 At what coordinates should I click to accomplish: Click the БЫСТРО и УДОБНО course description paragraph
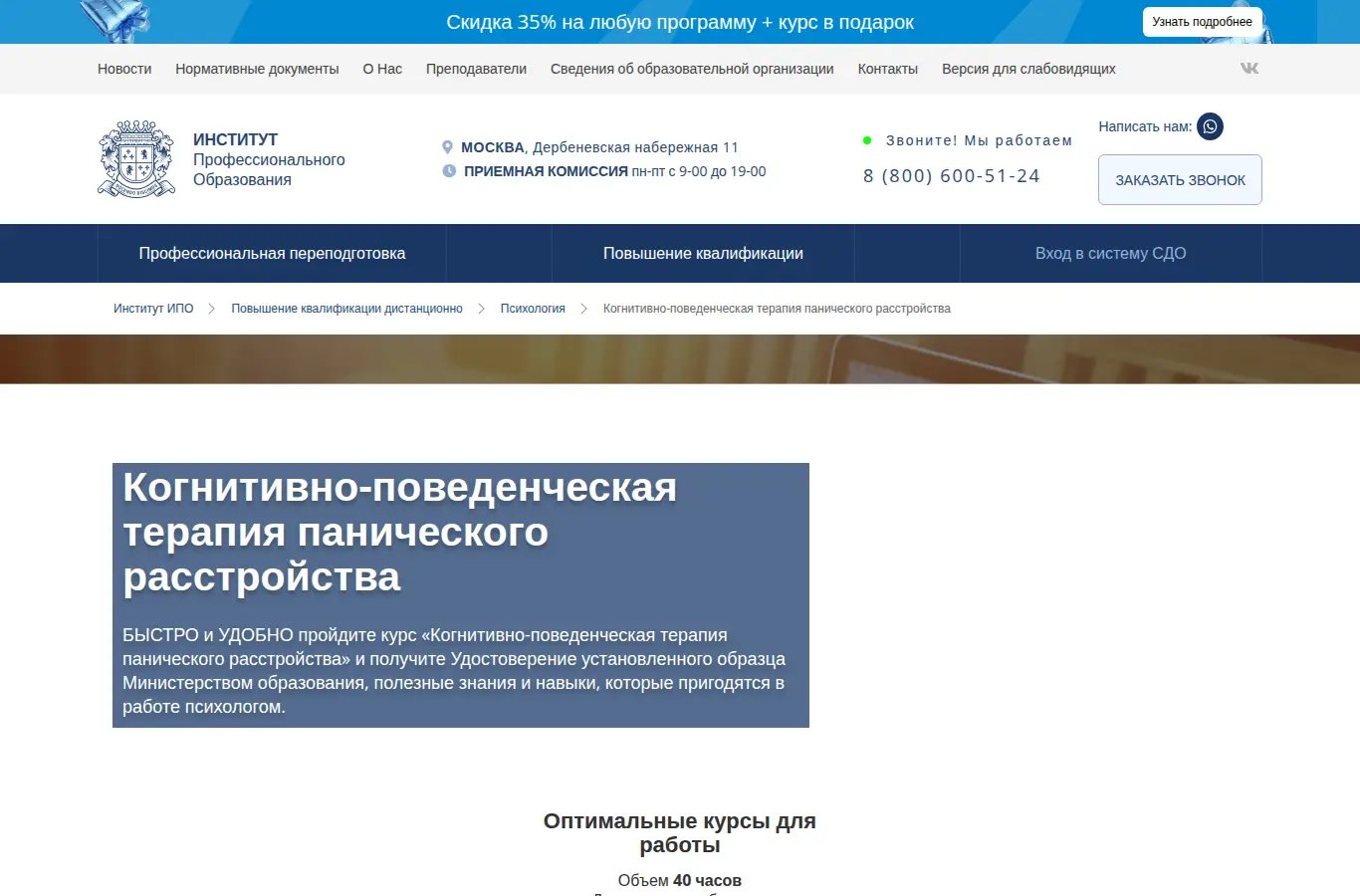point(454,671)
